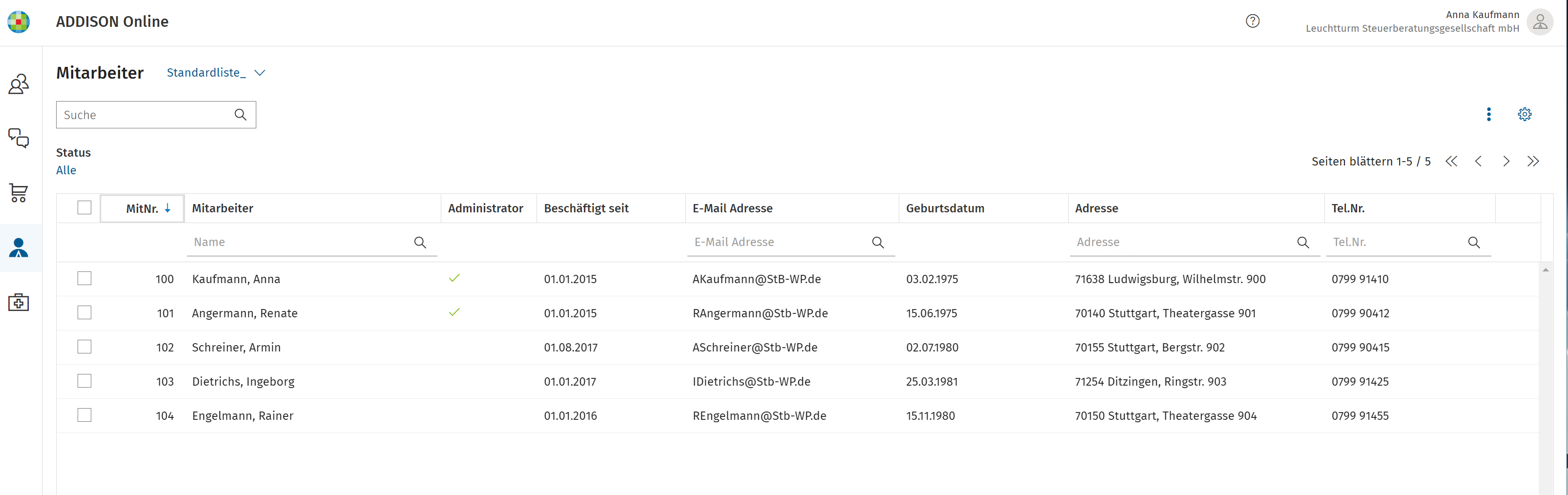
Task: Open Anna Kaufmann's user profile avatar
Action: pyautogui.click(x=1540, y=22)
